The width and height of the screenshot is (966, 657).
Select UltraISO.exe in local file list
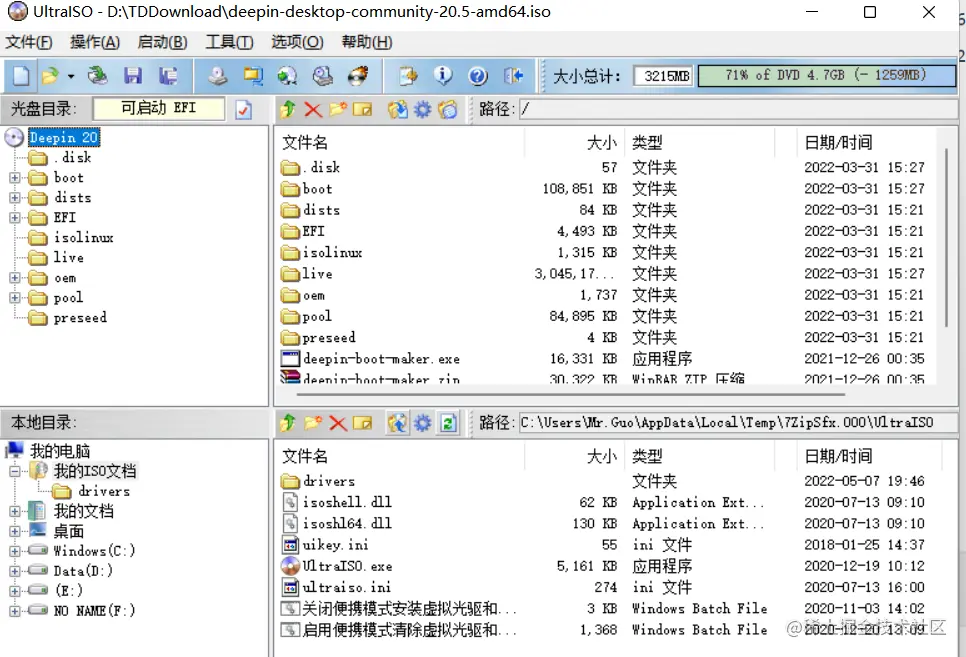click(x=347, y=566)
